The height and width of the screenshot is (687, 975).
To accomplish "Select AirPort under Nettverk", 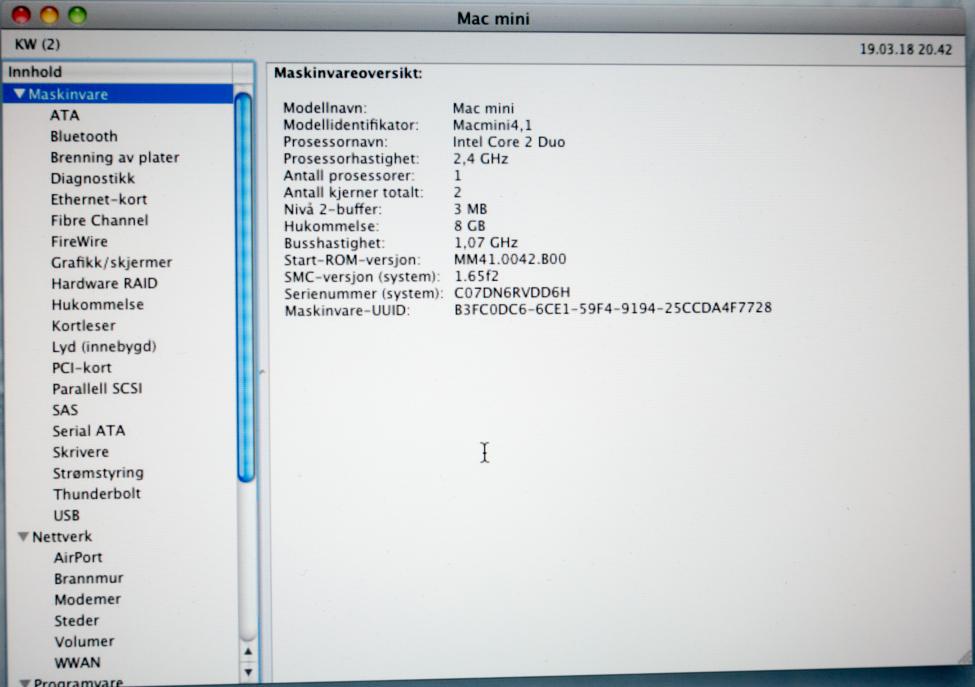I will coord(78,558).
